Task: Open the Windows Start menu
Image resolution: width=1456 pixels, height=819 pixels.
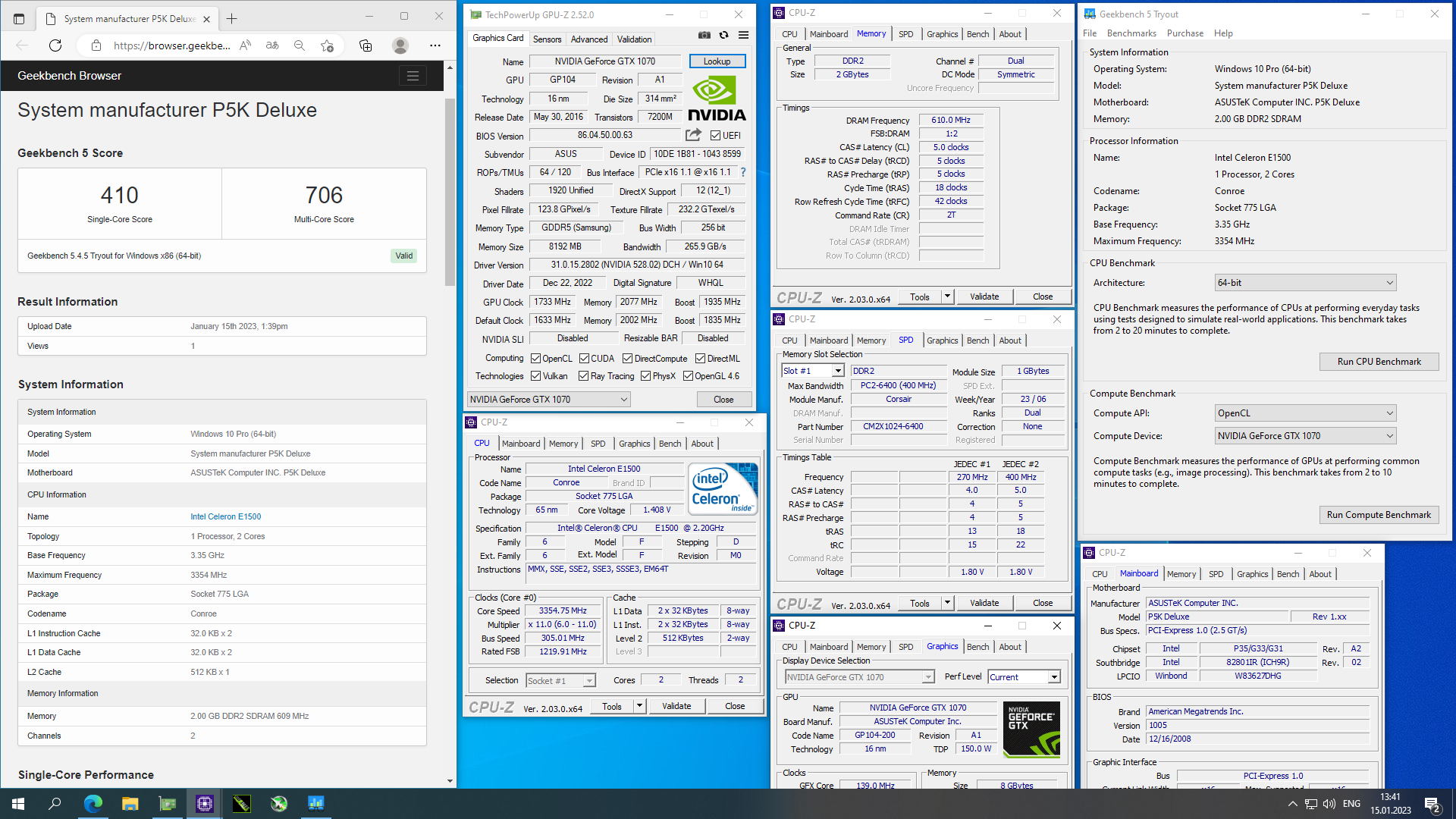Action: click(18, 804)
